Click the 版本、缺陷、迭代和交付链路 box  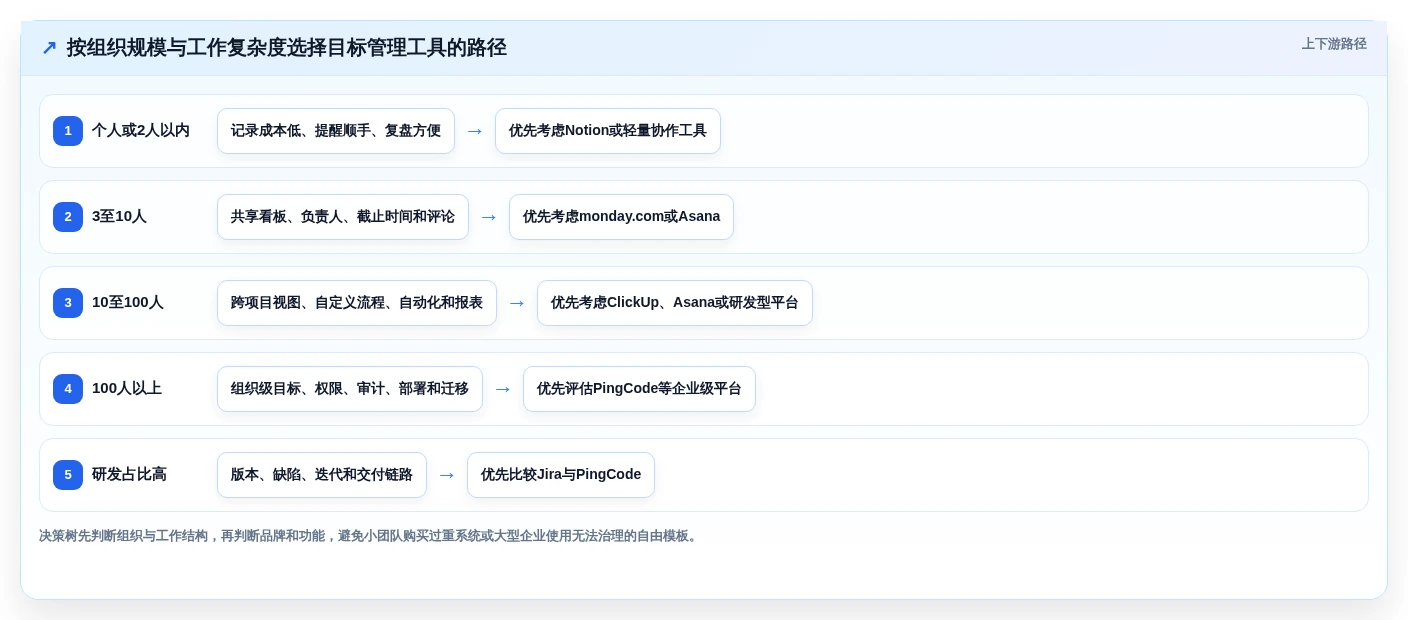coord(322,475)
